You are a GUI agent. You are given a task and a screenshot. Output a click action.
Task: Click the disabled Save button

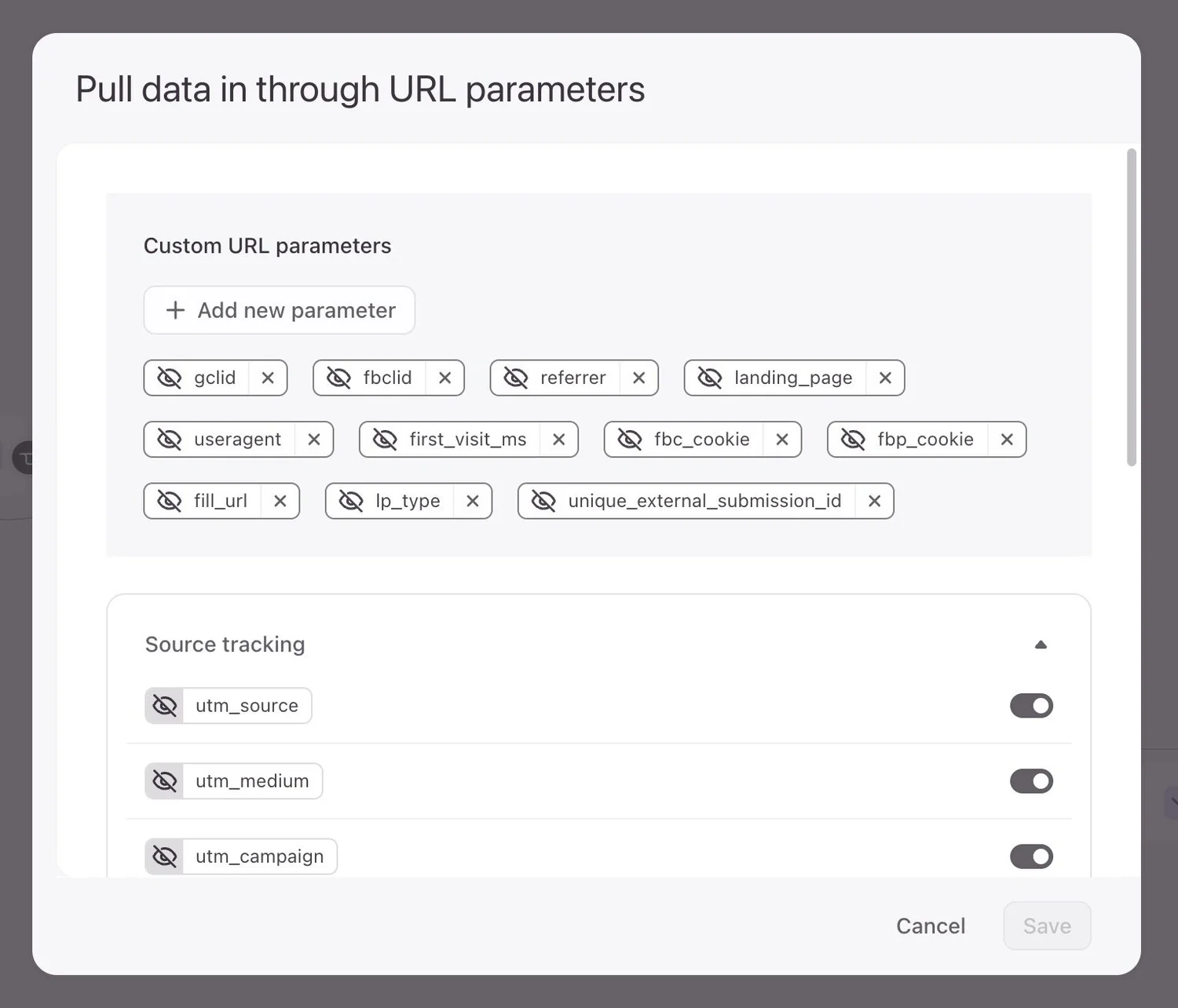(1046, 926)
